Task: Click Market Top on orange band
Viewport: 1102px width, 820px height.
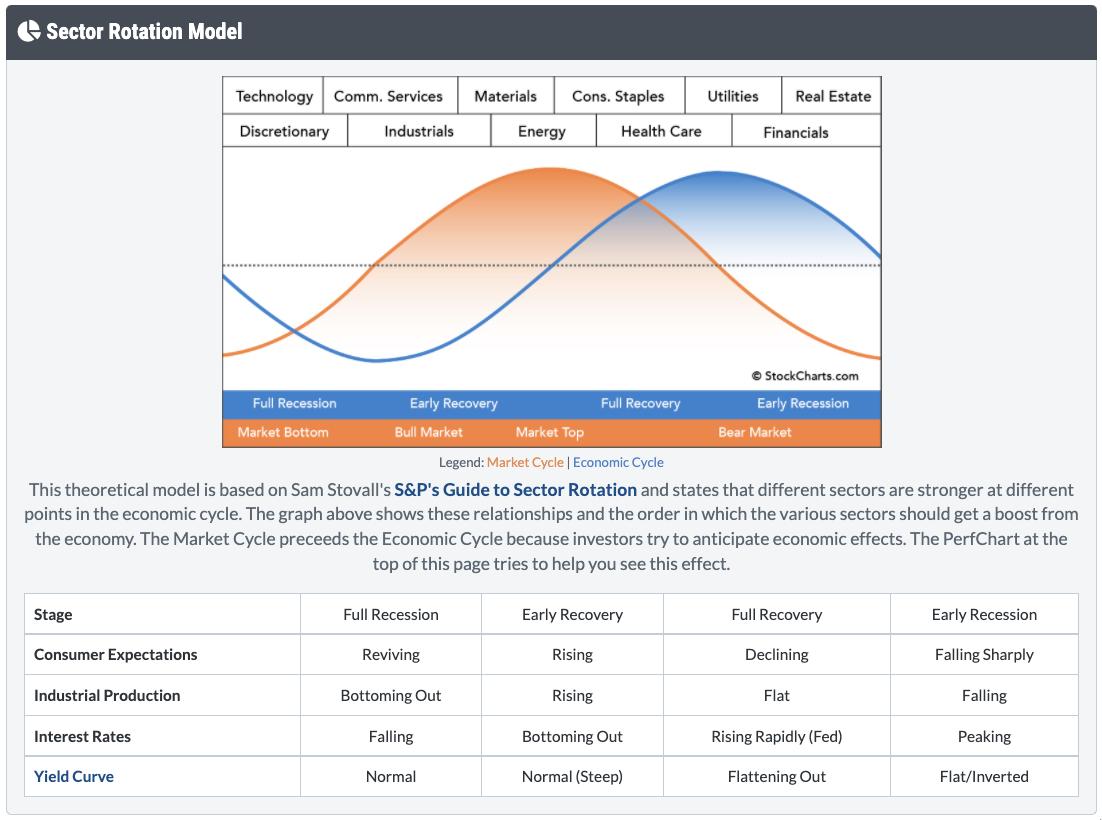Action: click(x=549, y=433)
